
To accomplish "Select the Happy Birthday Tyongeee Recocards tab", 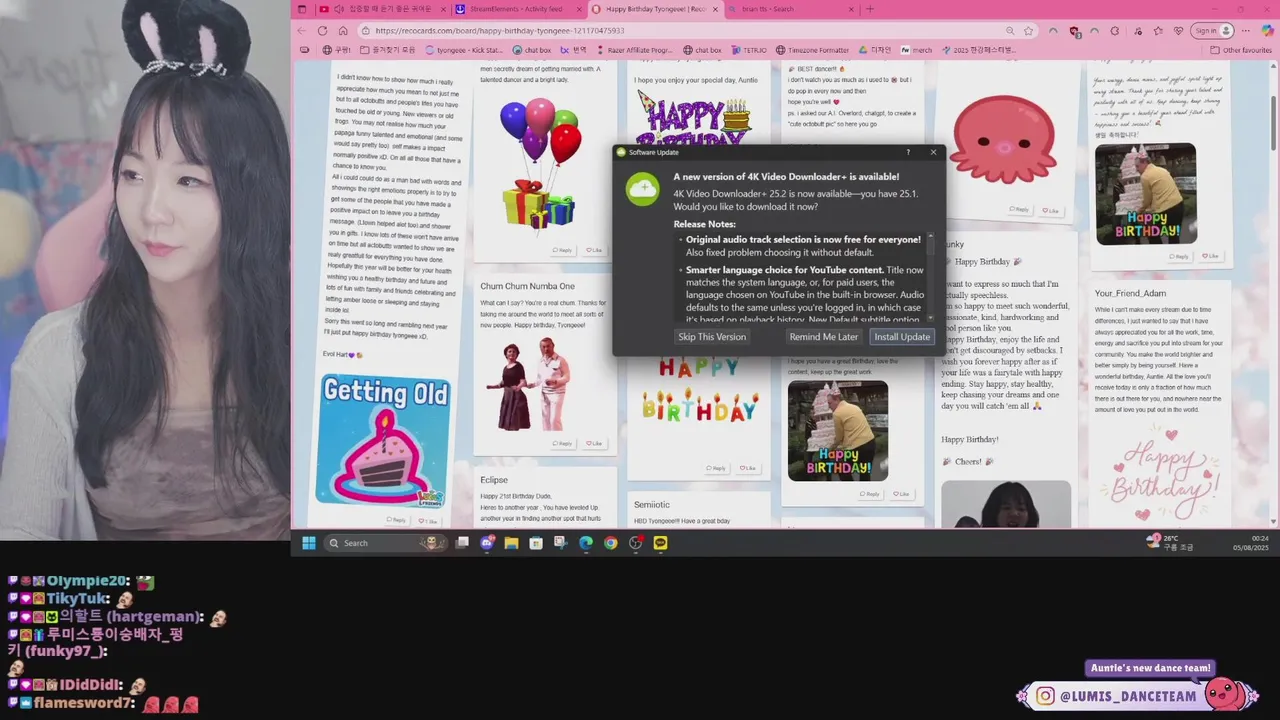I will point(655,9).
